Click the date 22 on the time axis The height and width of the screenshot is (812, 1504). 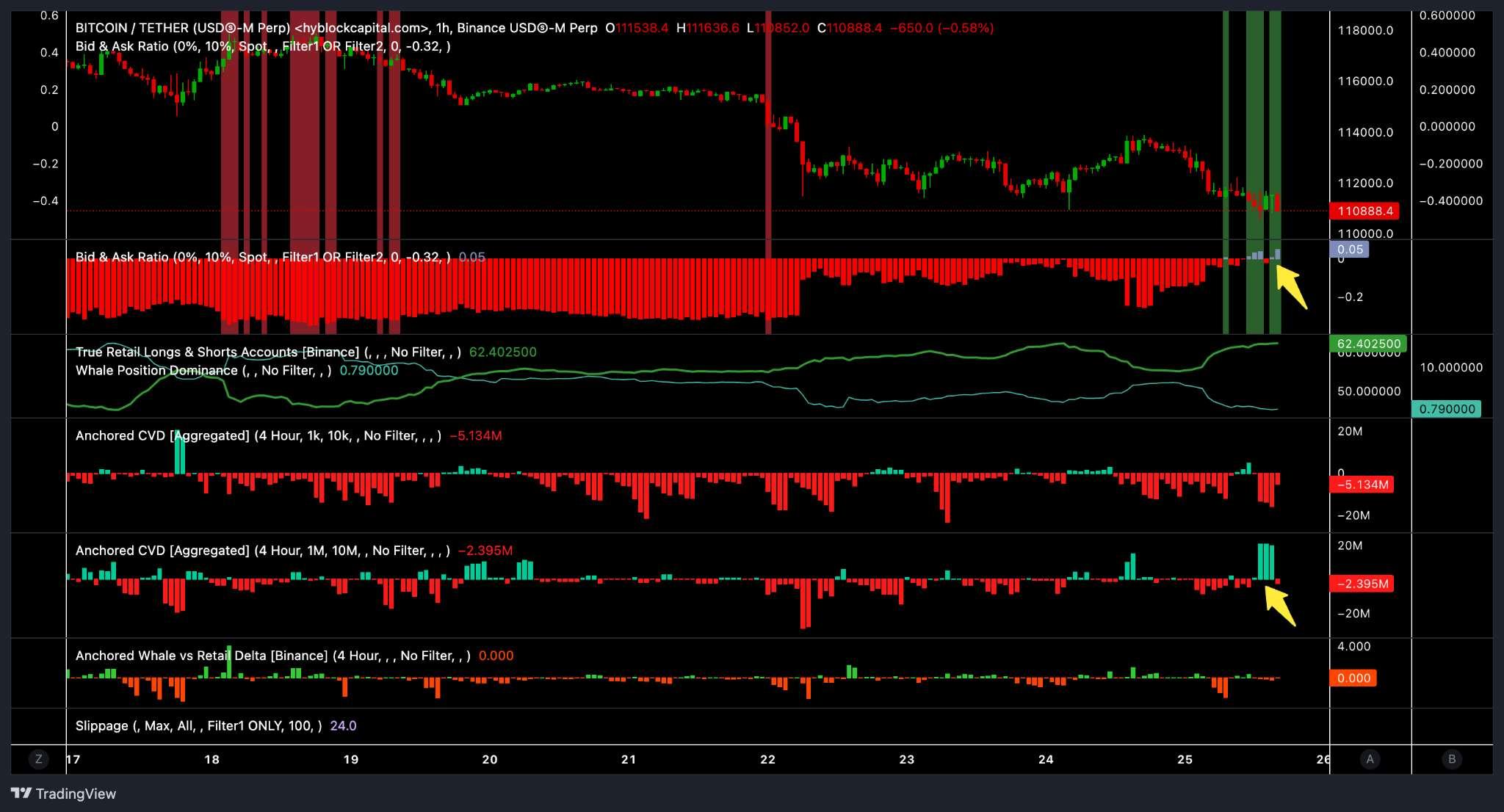[x=767, y=759]
